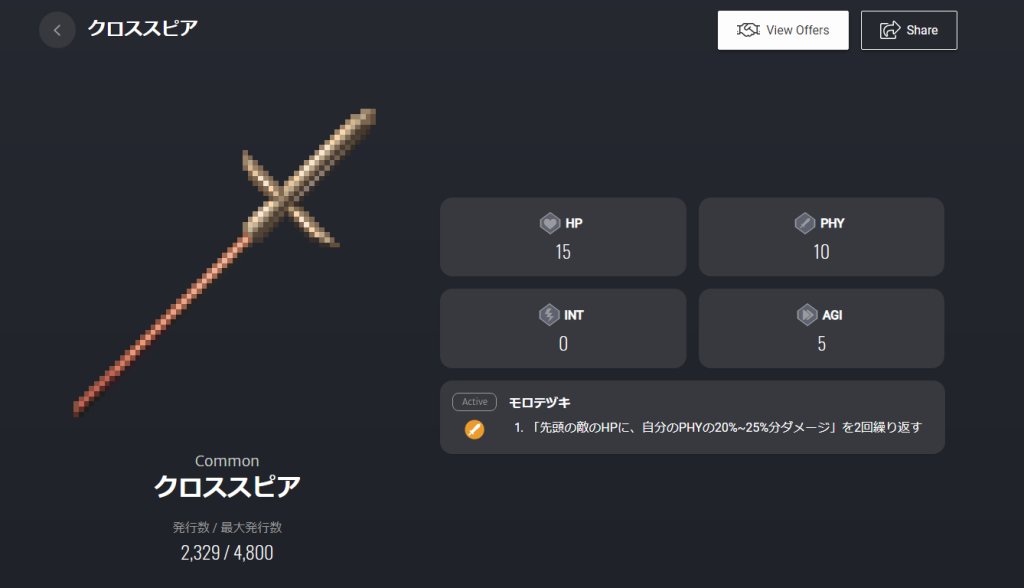The width and height of the screenshot is (1024, 588).
Task: Click the skill description text line
Action: pyautogui.click(x=718, y=427)
